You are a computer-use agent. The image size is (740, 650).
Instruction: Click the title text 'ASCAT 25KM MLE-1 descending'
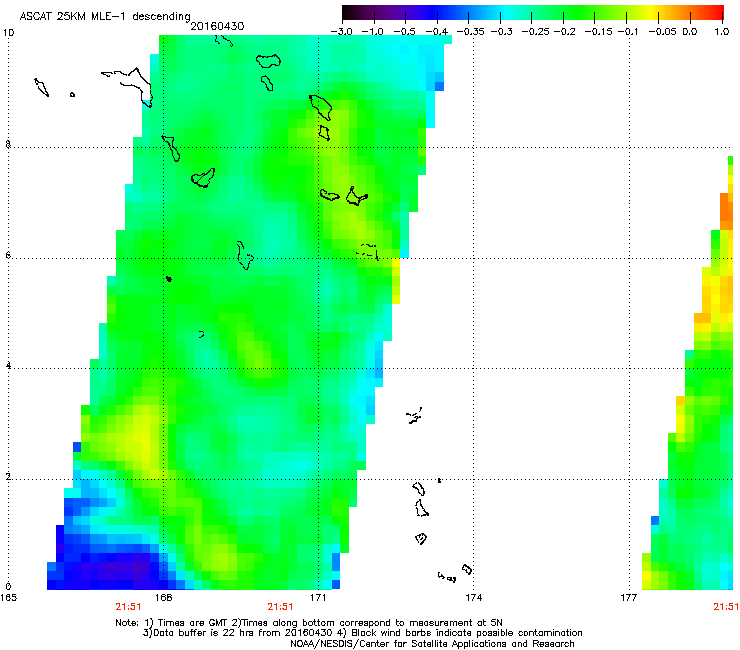click(x=105, y=16)
